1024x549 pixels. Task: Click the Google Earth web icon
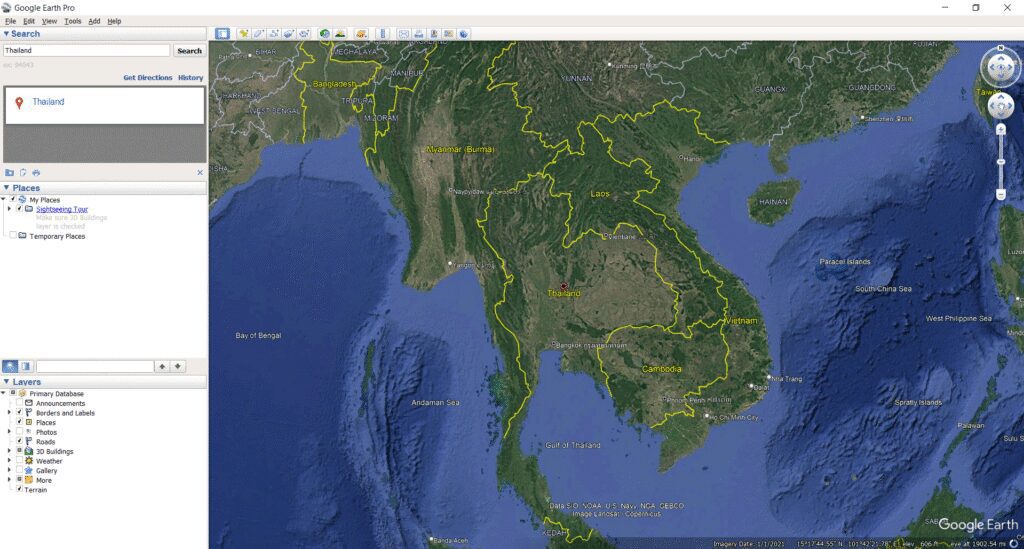pyautogui.click(x=464, y=33)
